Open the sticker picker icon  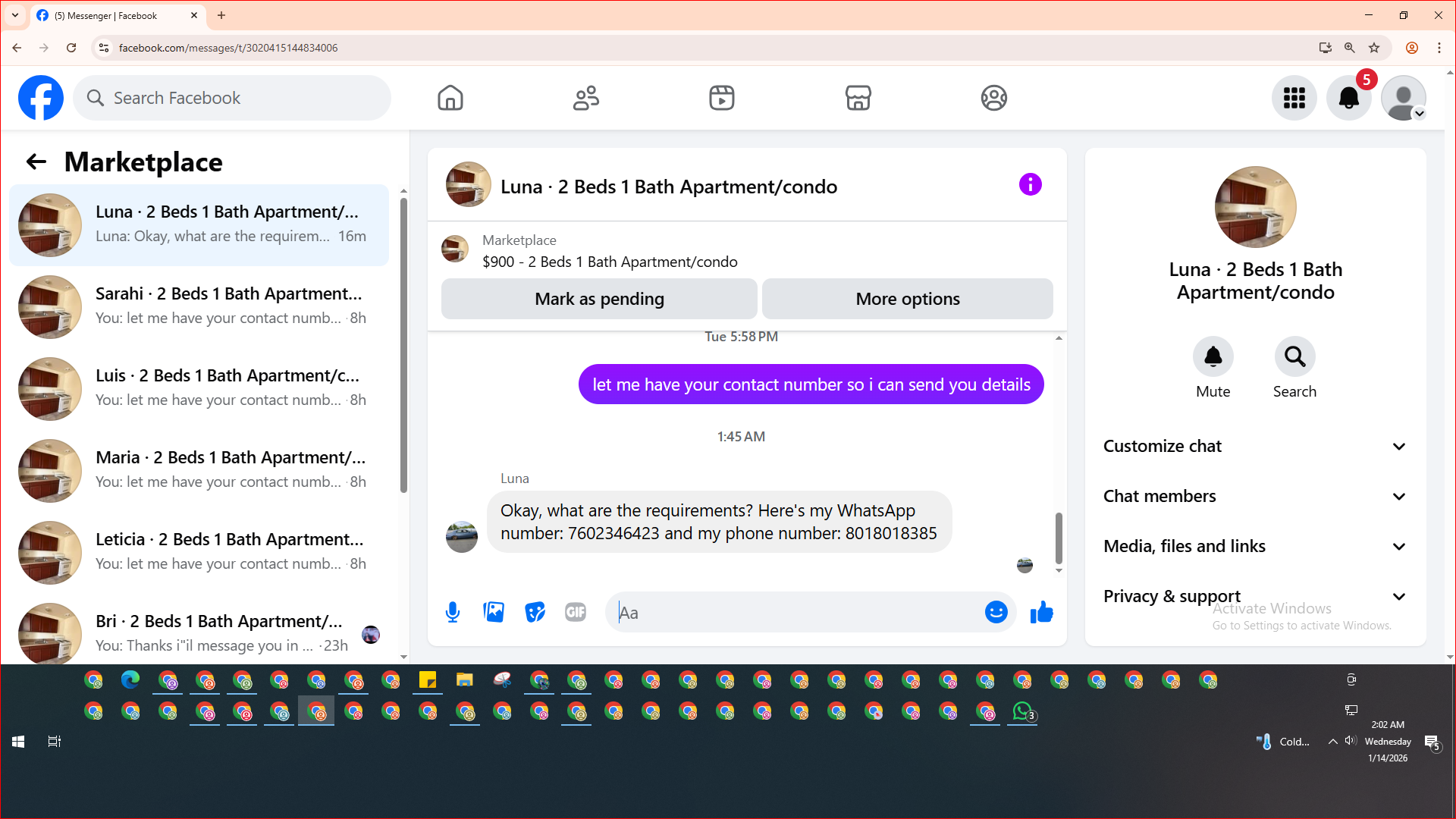click(x=535, y=612)
